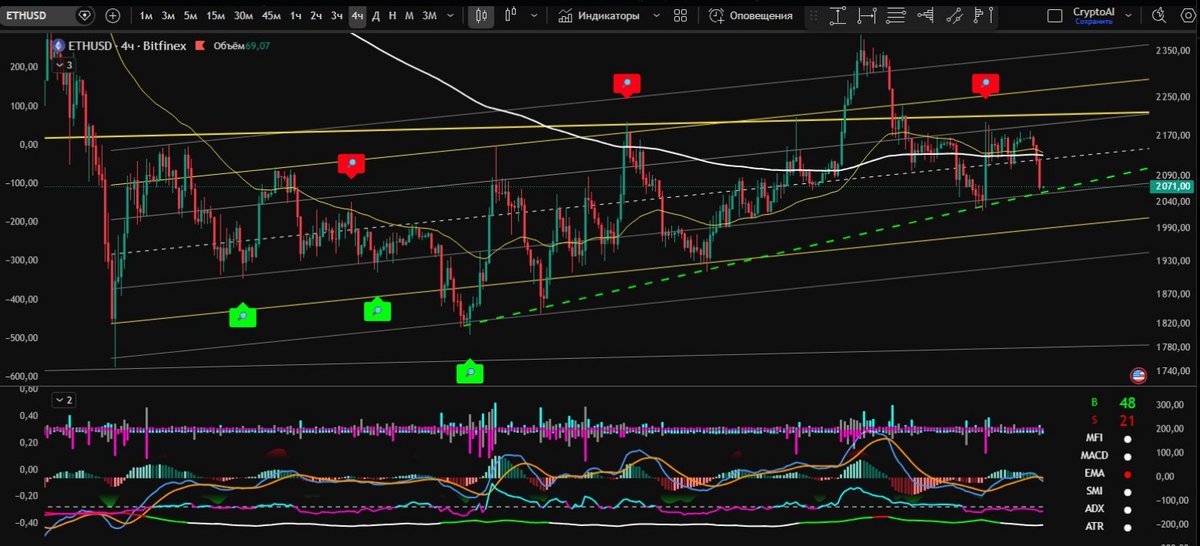Open the indicator templates grid icon
Image resolution: width=1200 pixels, height=546 pixels.
click(x=681, y=16)
